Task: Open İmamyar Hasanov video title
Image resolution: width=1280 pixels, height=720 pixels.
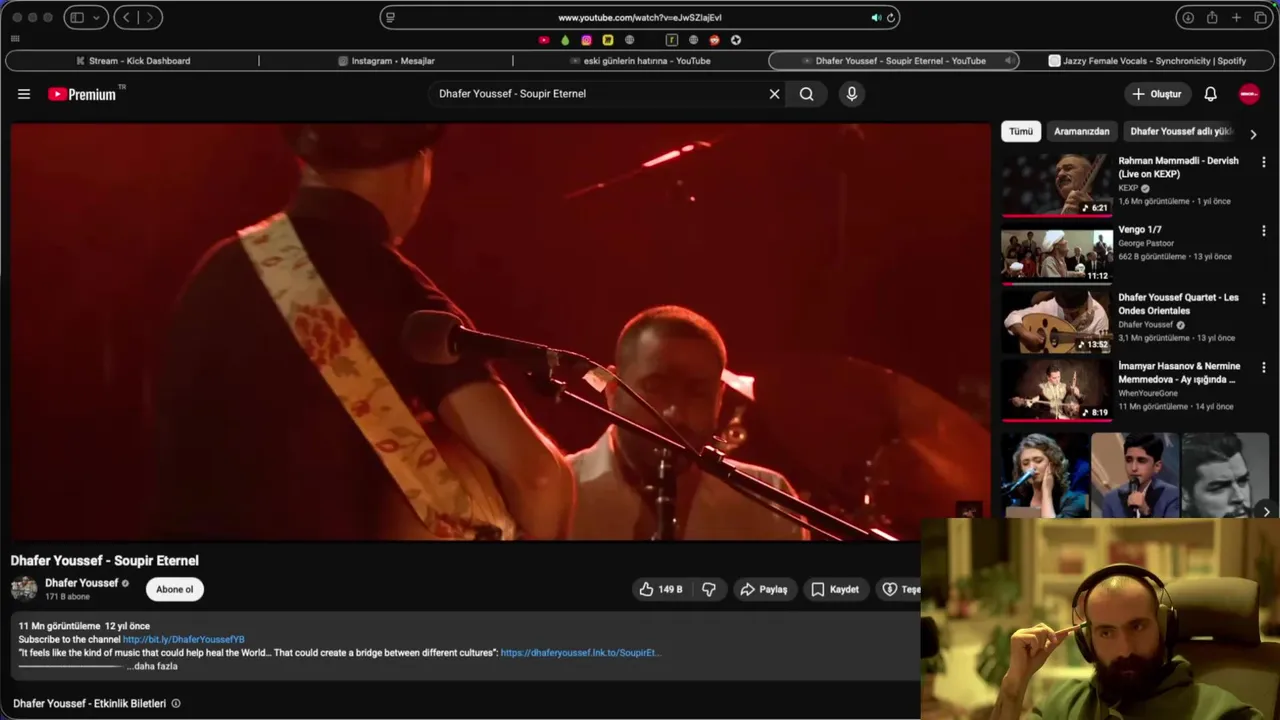Action: (x=1179, y=373)
